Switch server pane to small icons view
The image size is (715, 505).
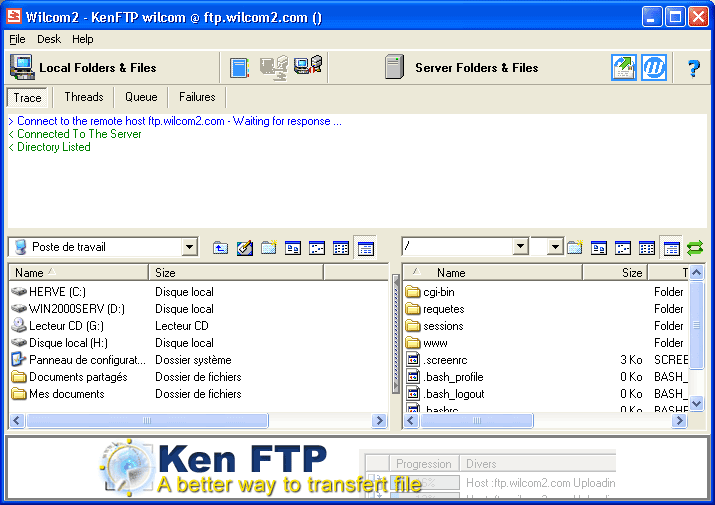(x=623, y=248)
